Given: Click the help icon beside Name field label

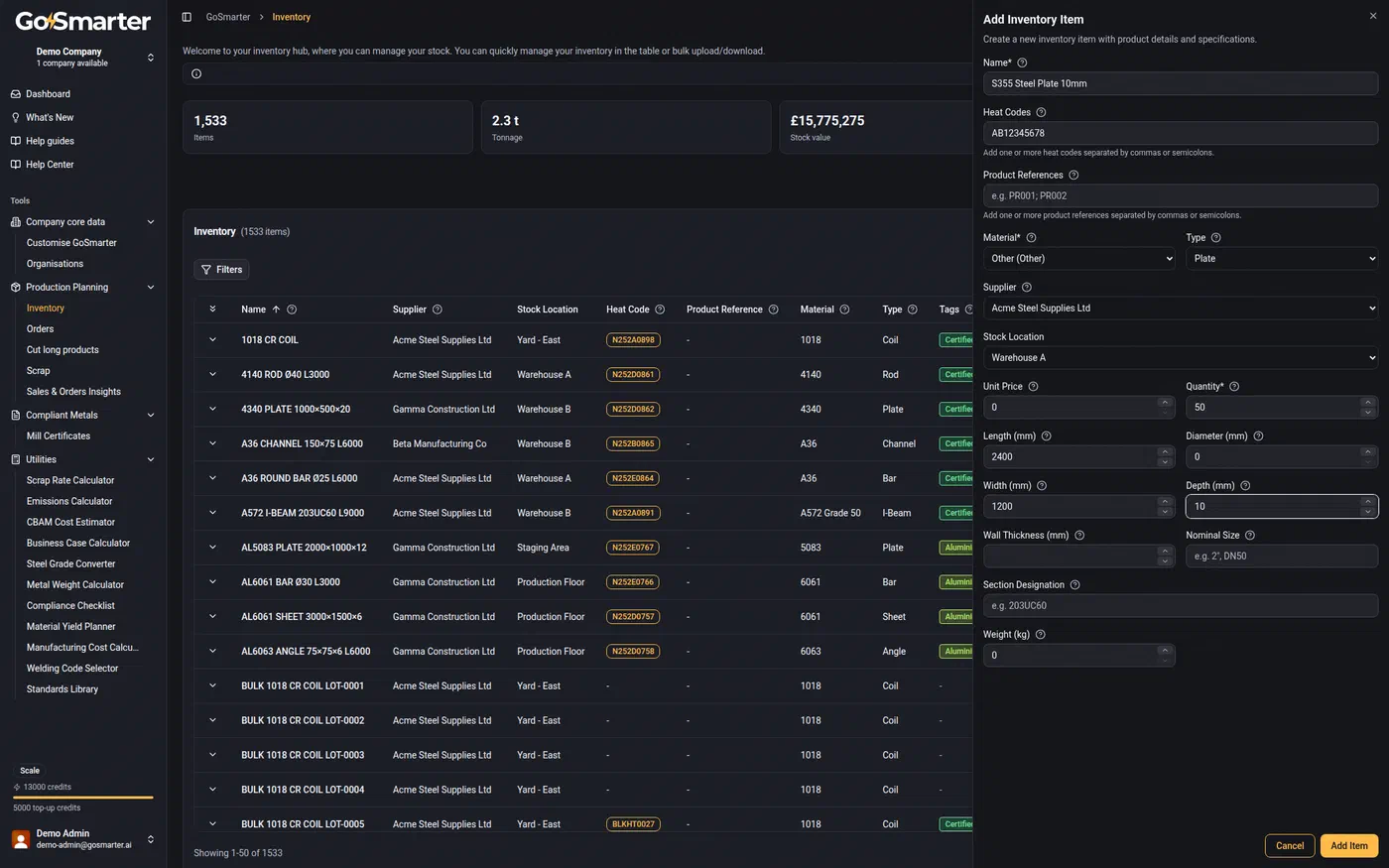Looking at the screenshot, I should 1022,62.
